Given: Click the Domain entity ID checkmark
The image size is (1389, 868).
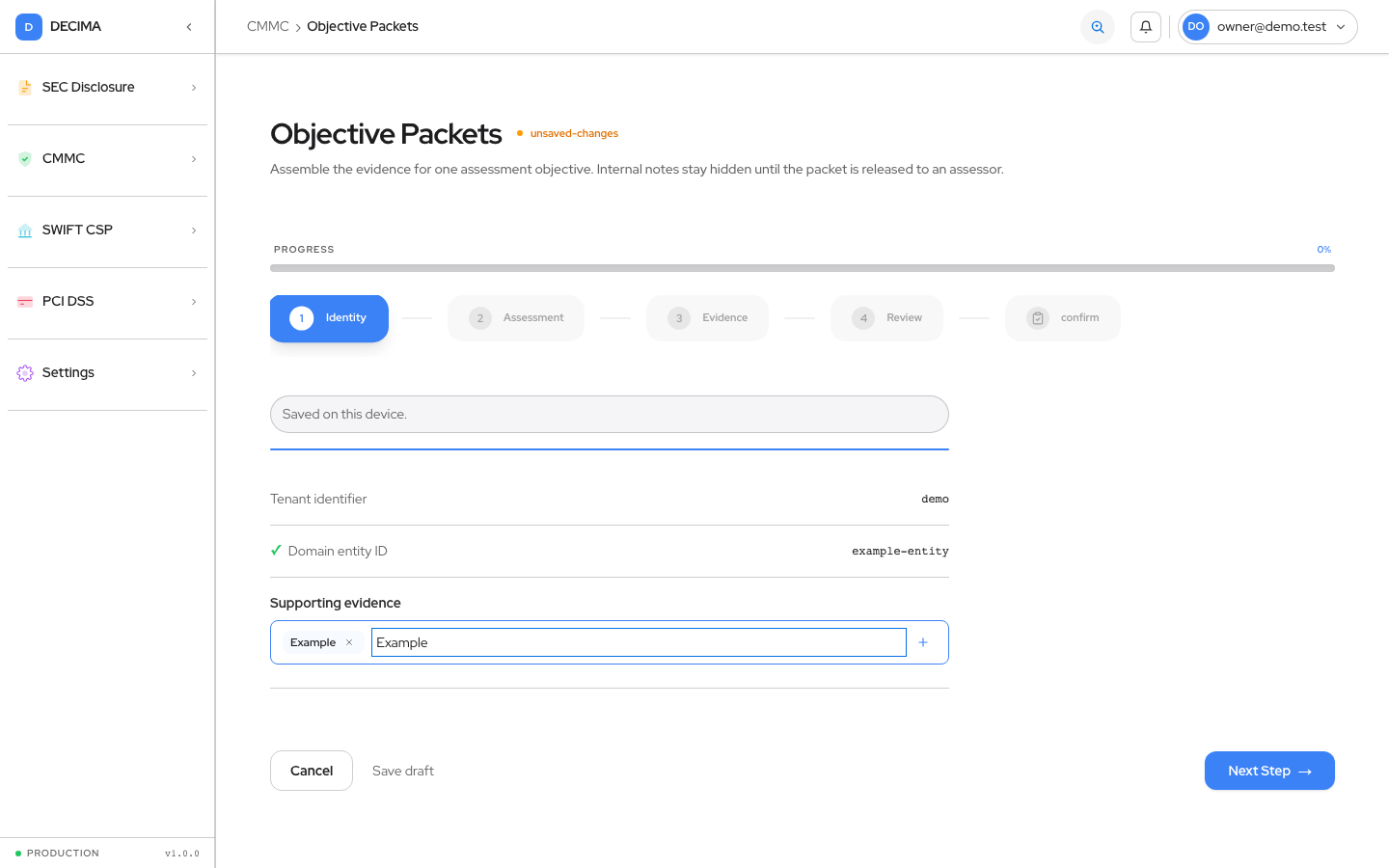Looking at the screenshot, I should point(276,551).
